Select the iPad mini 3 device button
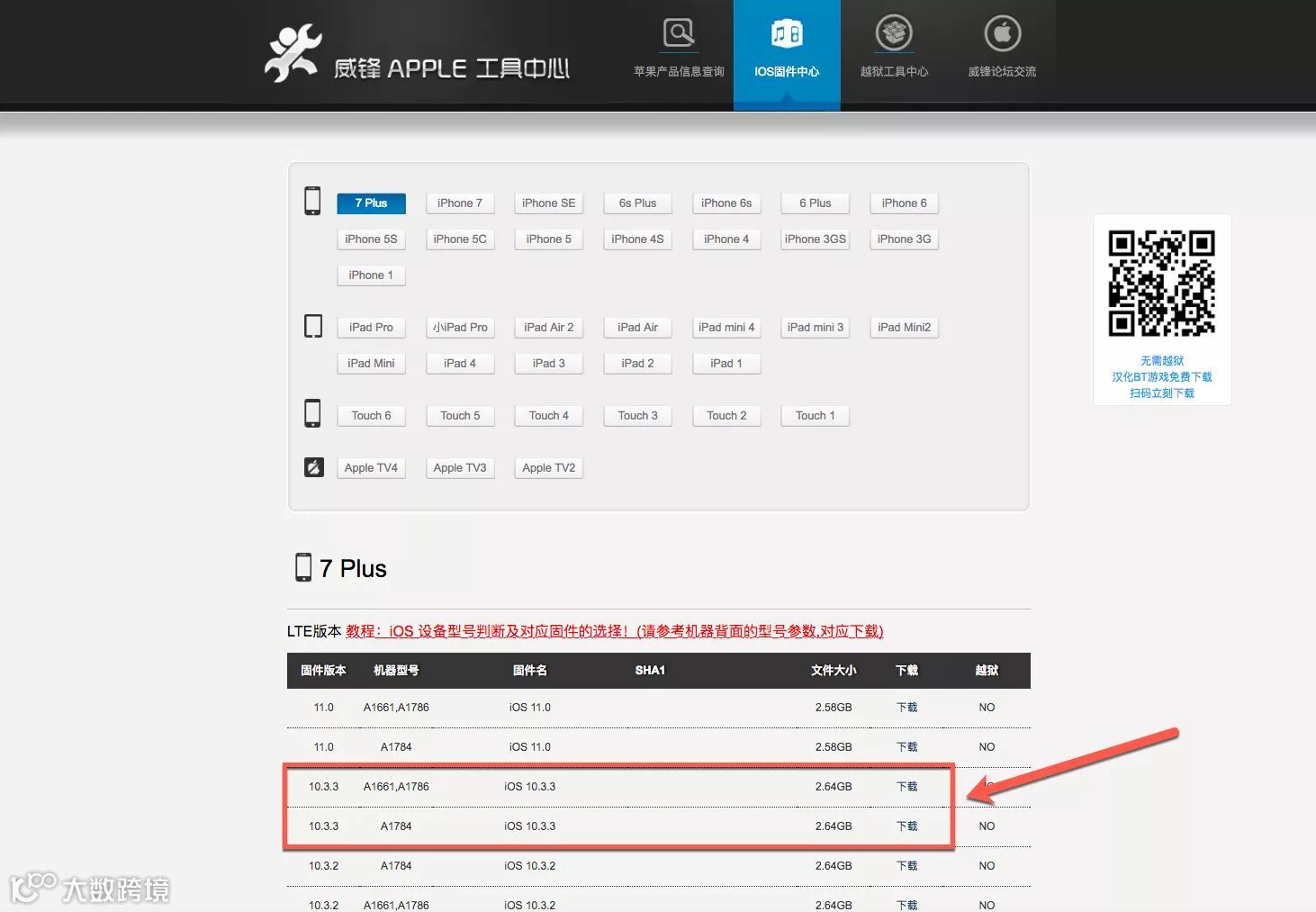Image resolution: width=1316 pixels, height=912 pixels. pos(816,328)
